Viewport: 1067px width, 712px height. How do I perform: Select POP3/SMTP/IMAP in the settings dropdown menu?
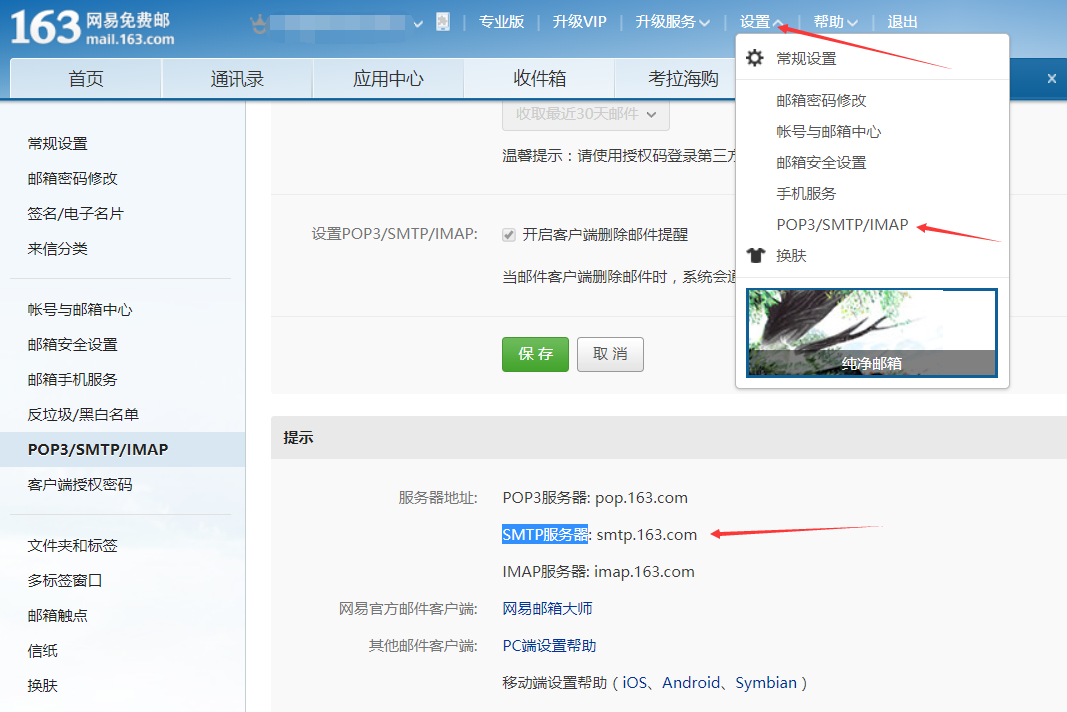tap(842, 225)
